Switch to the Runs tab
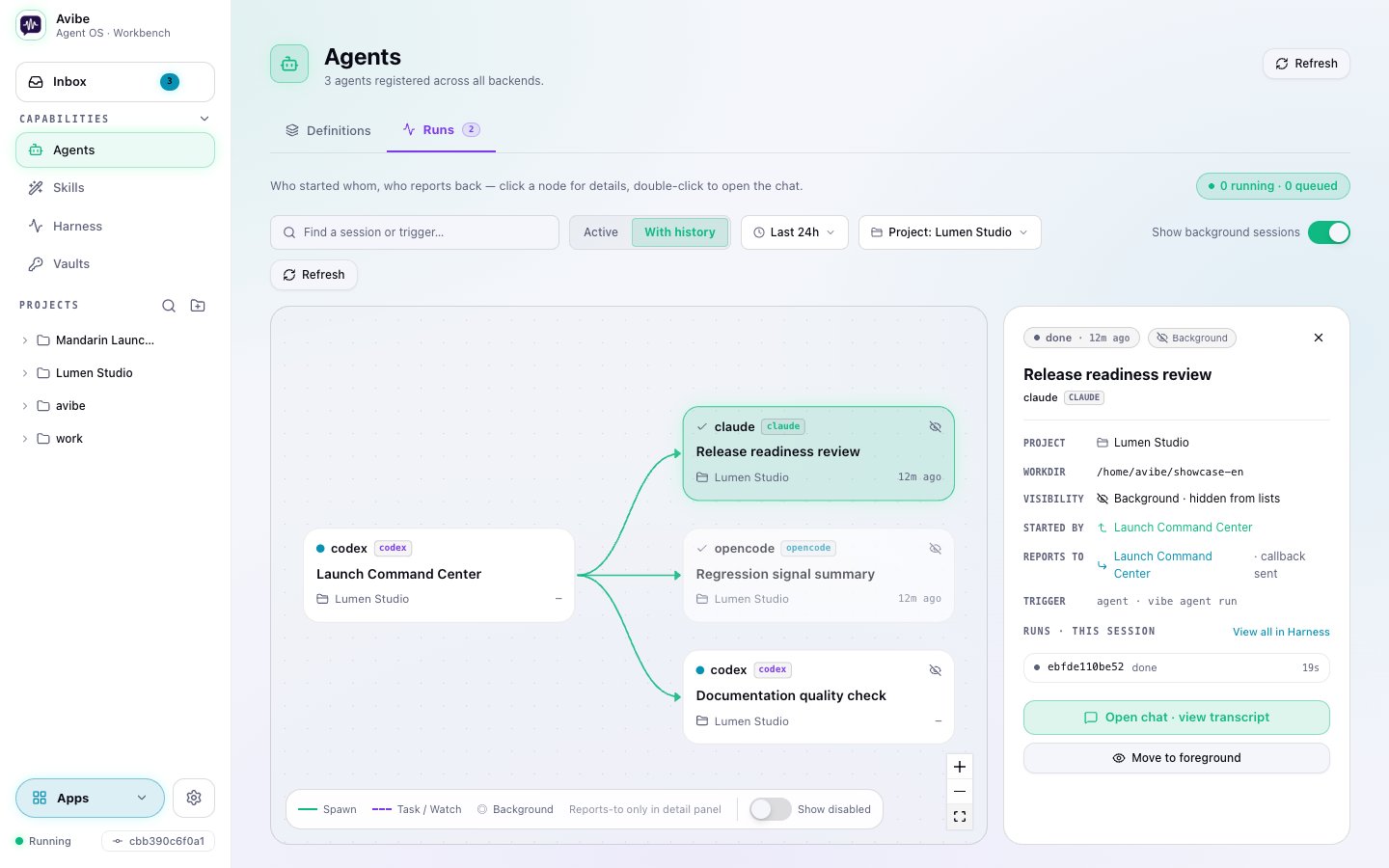The height and width of the screenshot is (868, 1389). (441, 130)
